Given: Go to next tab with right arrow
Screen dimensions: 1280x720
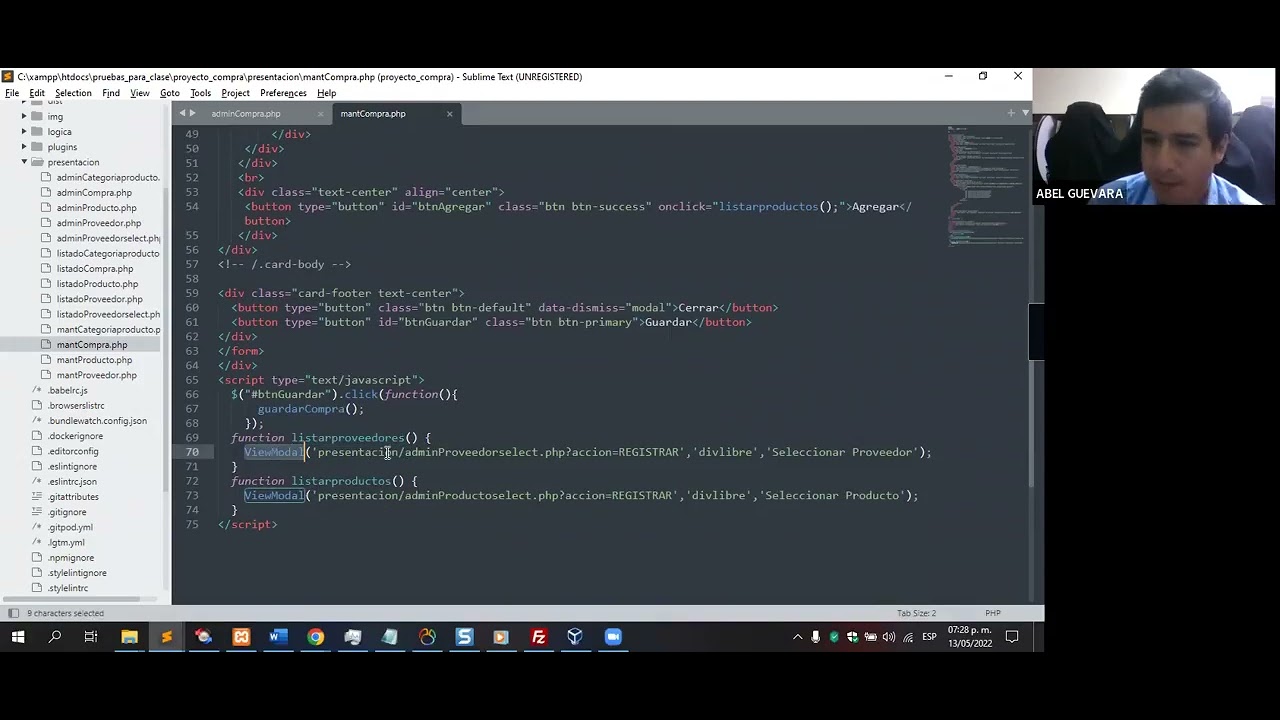Looking at the screenshot, I should [192, 113].
